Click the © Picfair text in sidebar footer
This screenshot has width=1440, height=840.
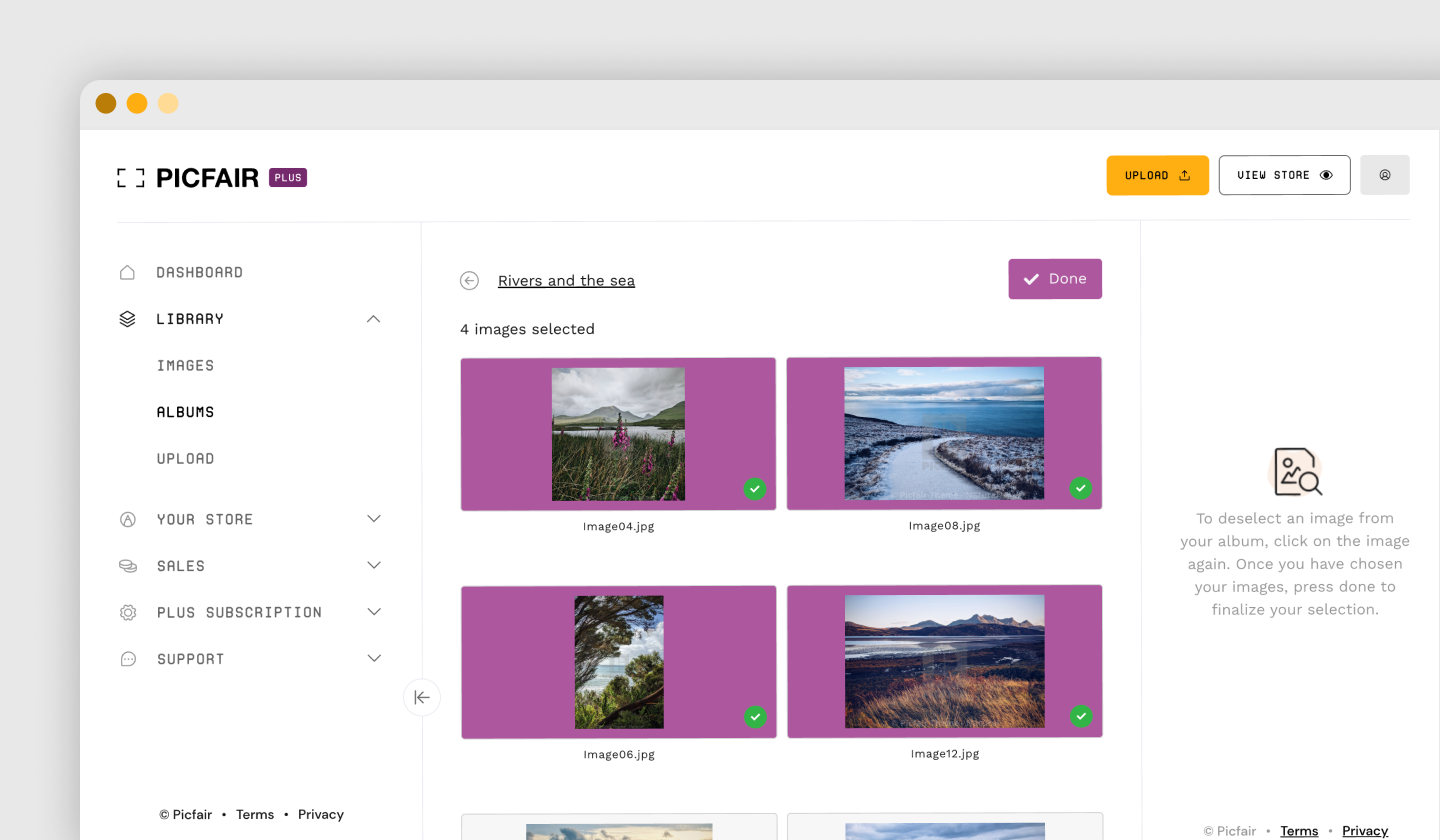[185, 815]
